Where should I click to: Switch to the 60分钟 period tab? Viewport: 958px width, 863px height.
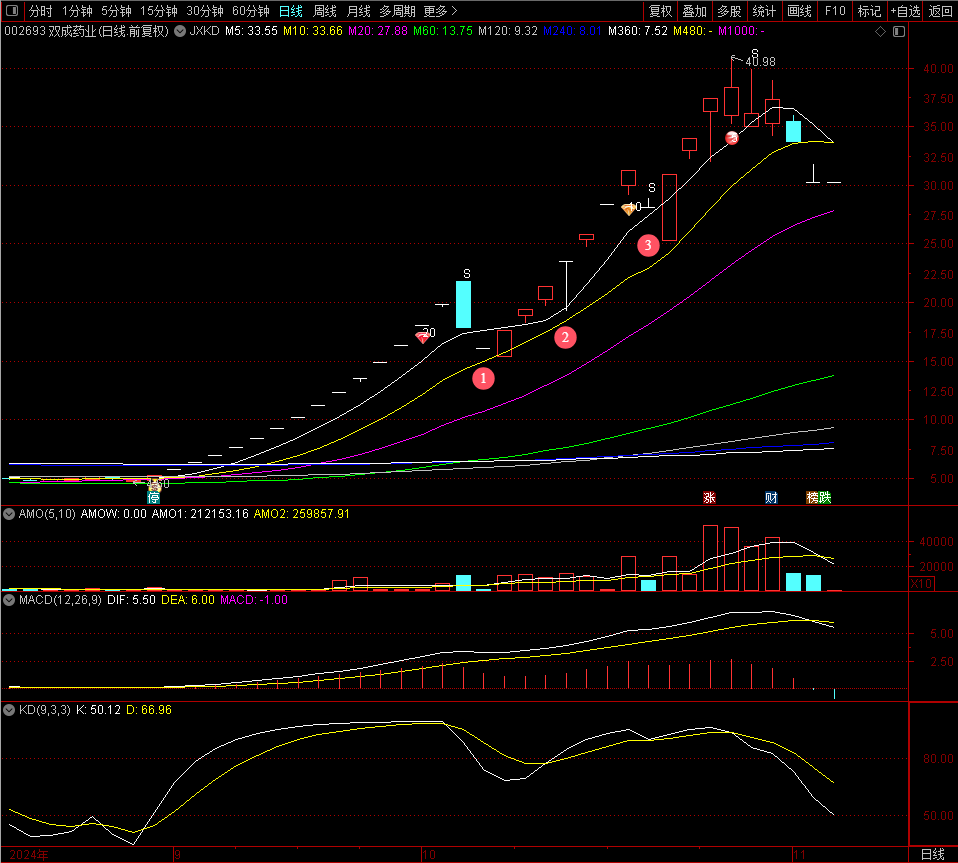(x=250, y=11)
